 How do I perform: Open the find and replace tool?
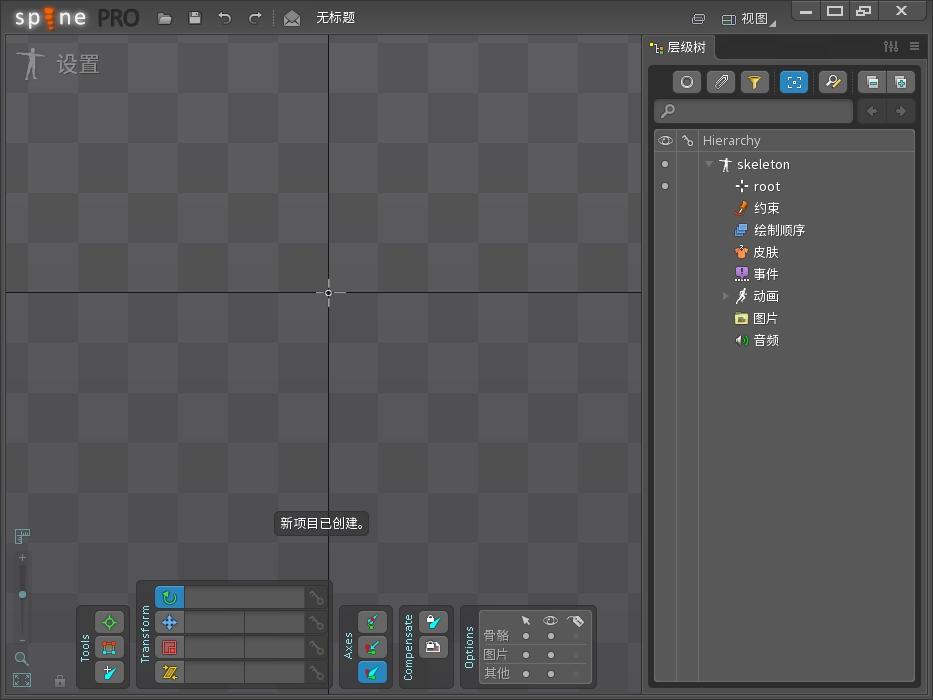click(x=832, y=82)
